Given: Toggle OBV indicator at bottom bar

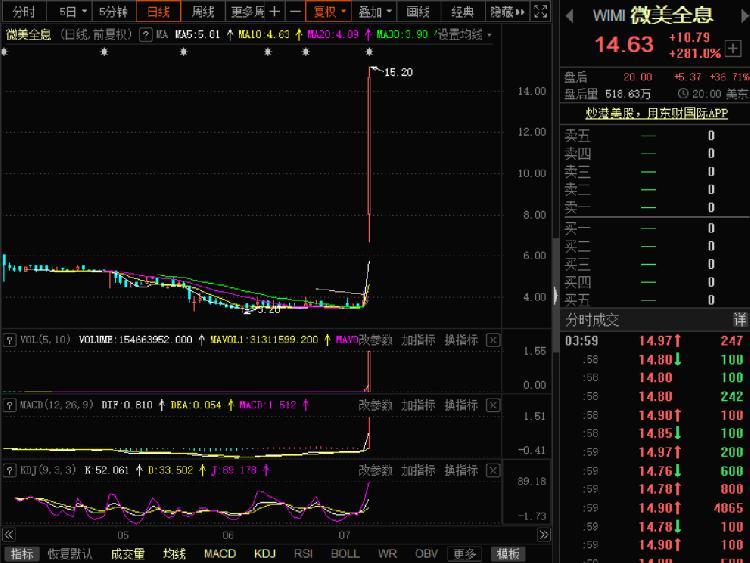Looking at the screenshot, I should point(426,554).
